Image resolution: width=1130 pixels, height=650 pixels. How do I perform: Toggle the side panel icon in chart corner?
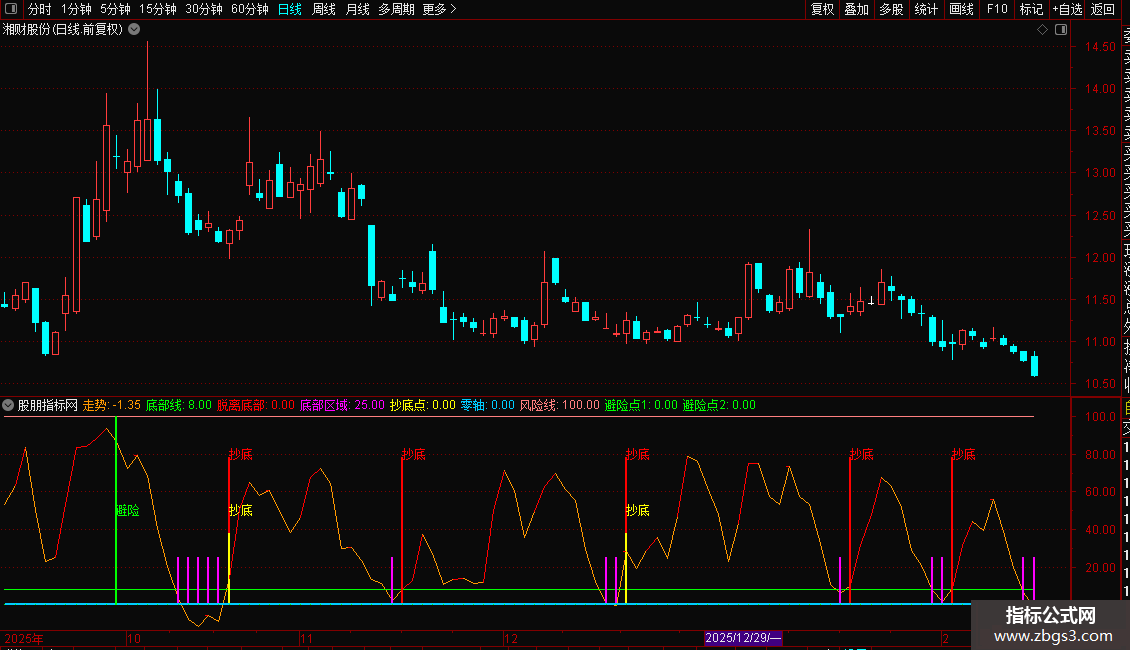[1061, 30]
